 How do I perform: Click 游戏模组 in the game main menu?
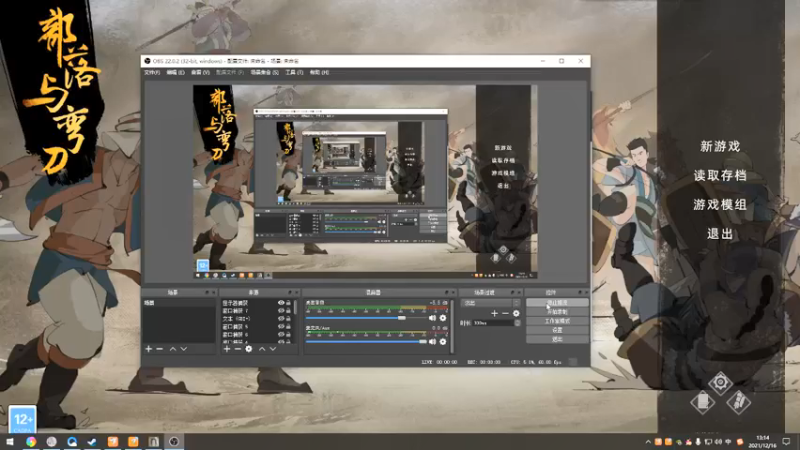coord(720,205)
